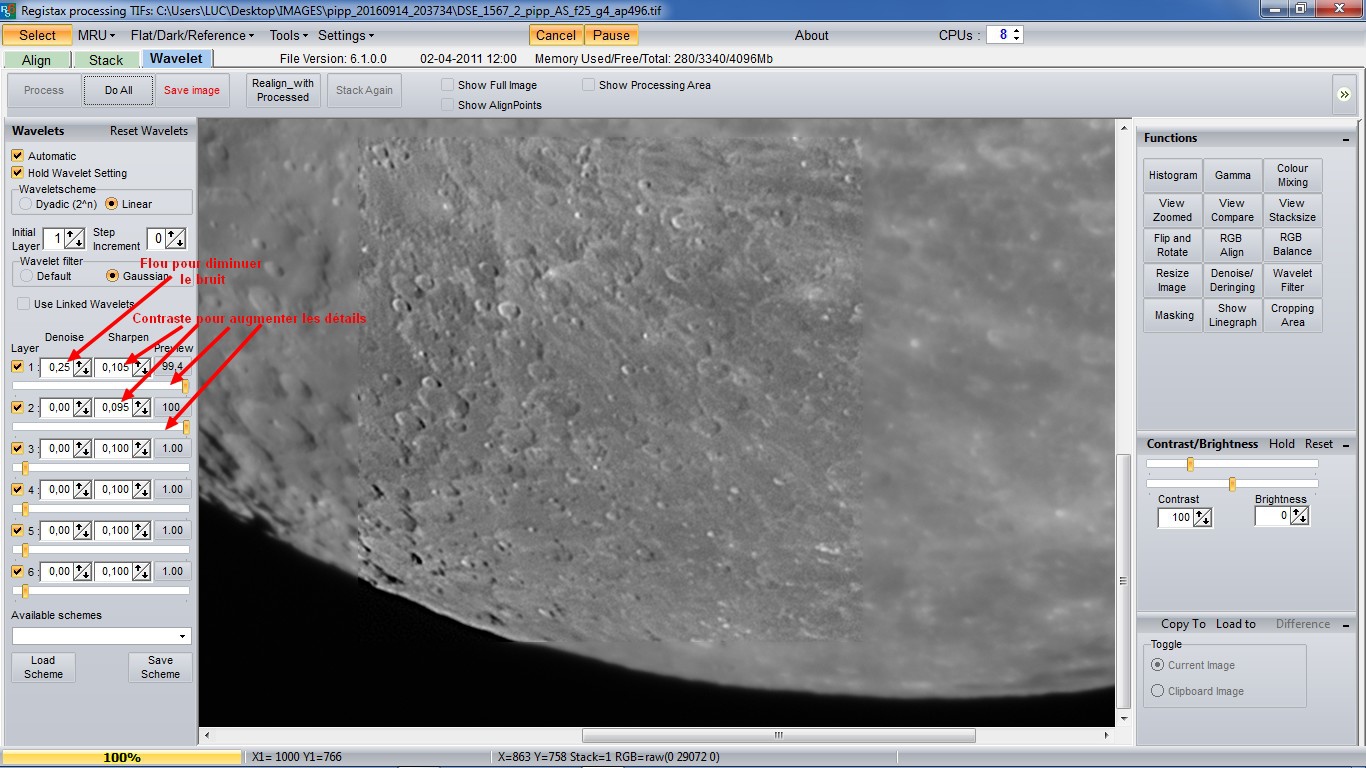
Task: Enable Show AlignPoints
Action: click(x=448, y=105)
